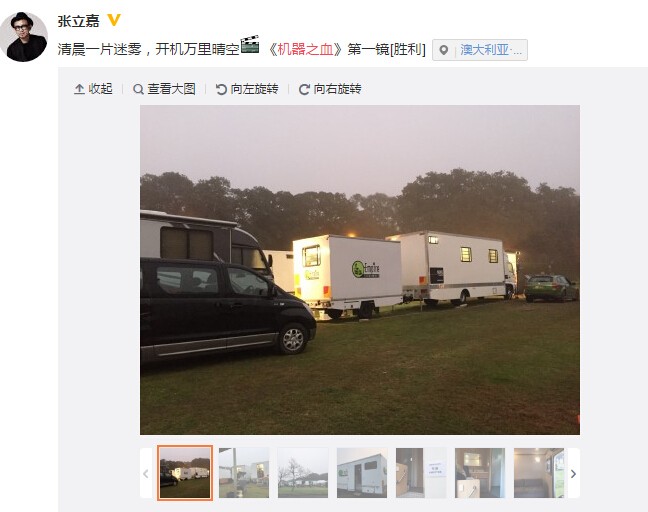
Task: Select the sixth thumbnail of trailer interior
Action: coord(480,473)
